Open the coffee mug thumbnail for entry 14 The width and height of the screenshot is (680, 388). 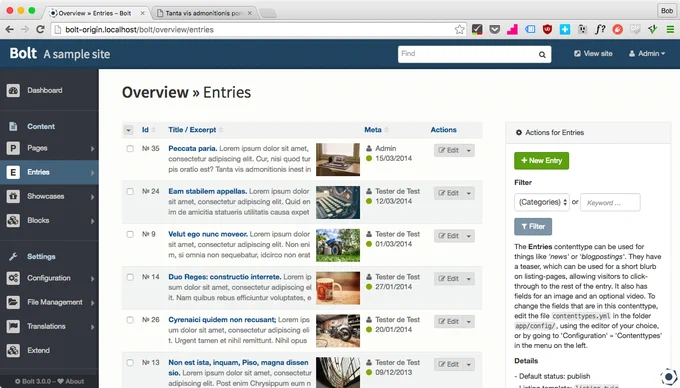[x=338, y=288]
